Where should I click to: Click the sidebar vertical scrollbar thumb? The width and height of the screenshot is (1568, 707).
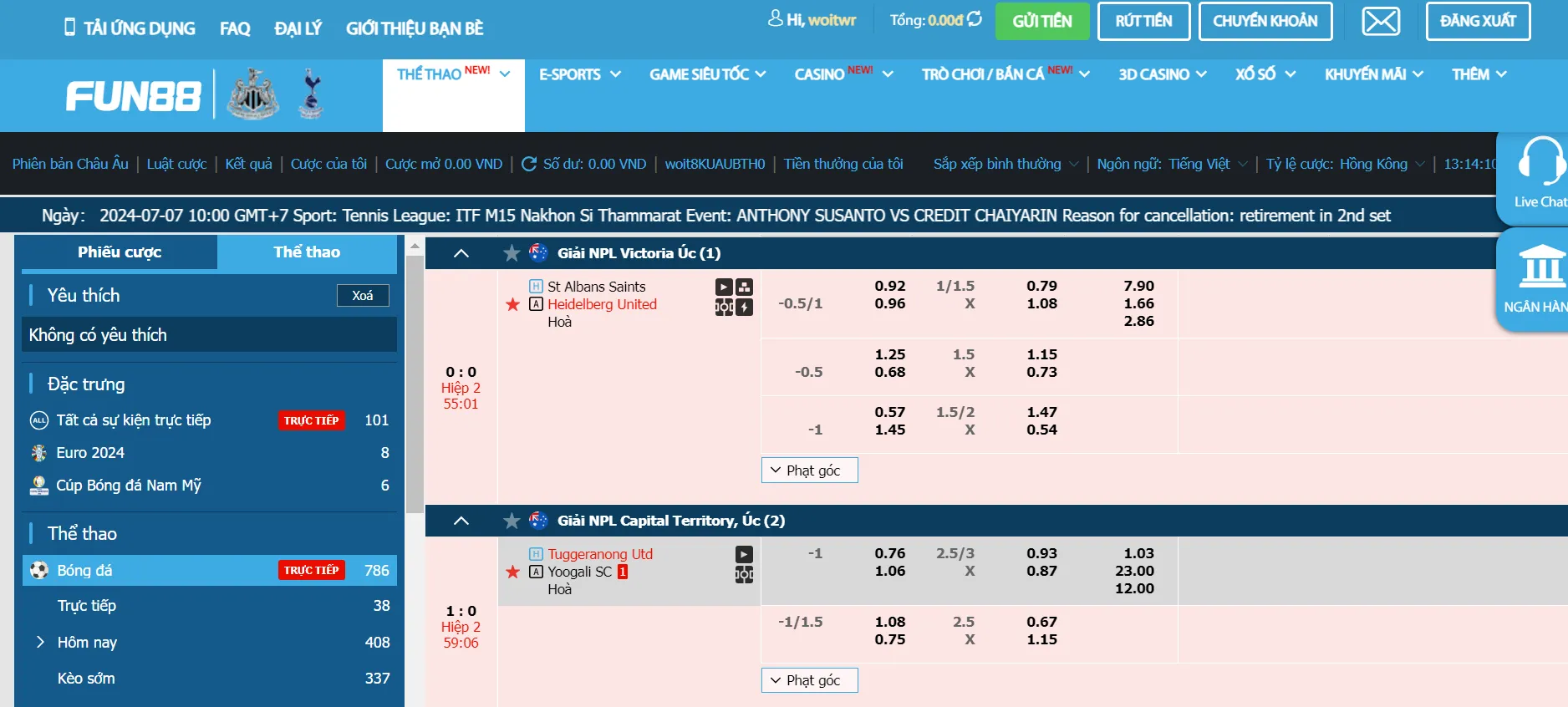pyautogui.click(x=414, y=384)
